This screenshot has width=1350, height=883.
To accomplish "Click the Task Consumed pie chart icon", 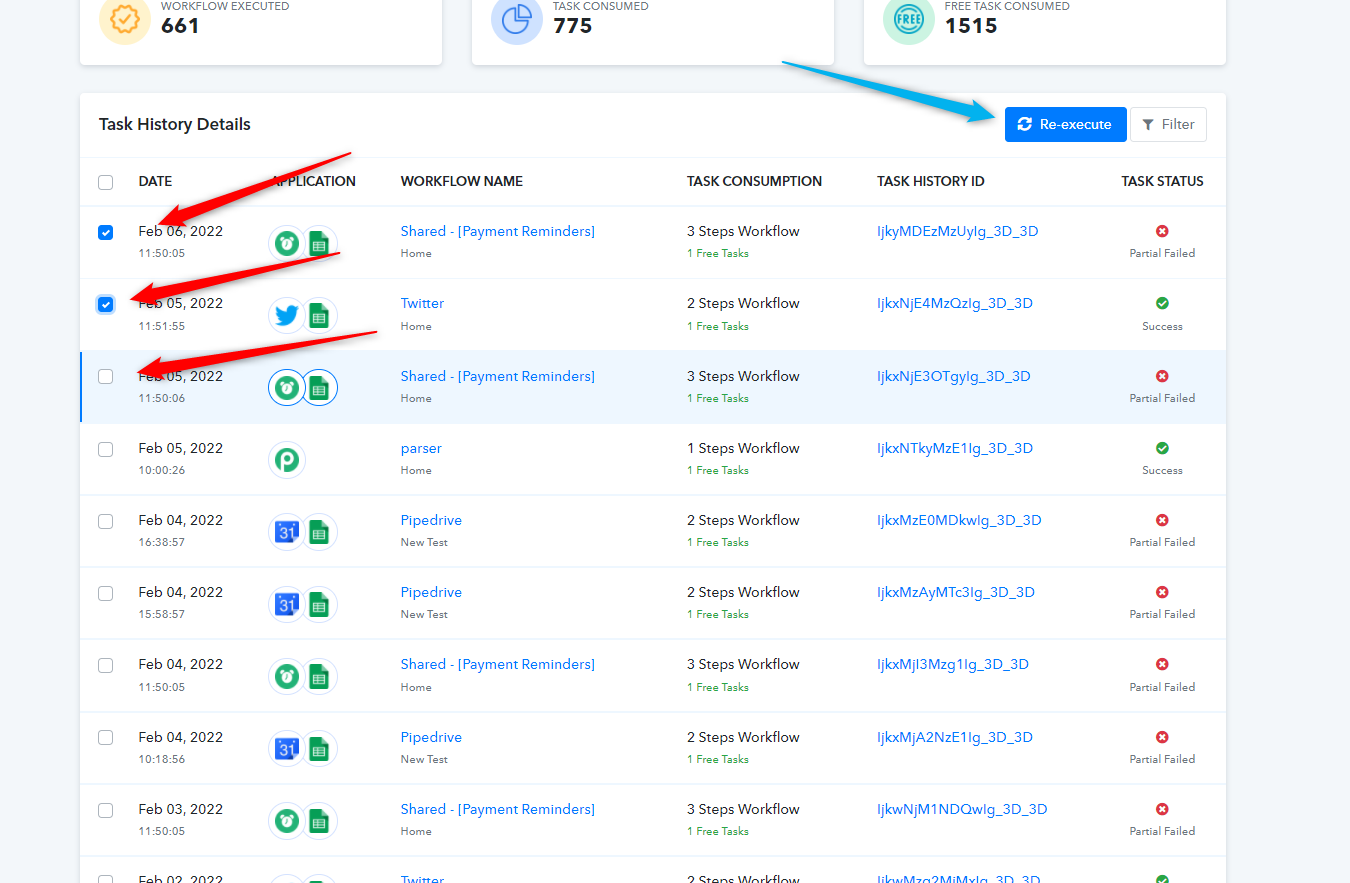I will (517, 20).
